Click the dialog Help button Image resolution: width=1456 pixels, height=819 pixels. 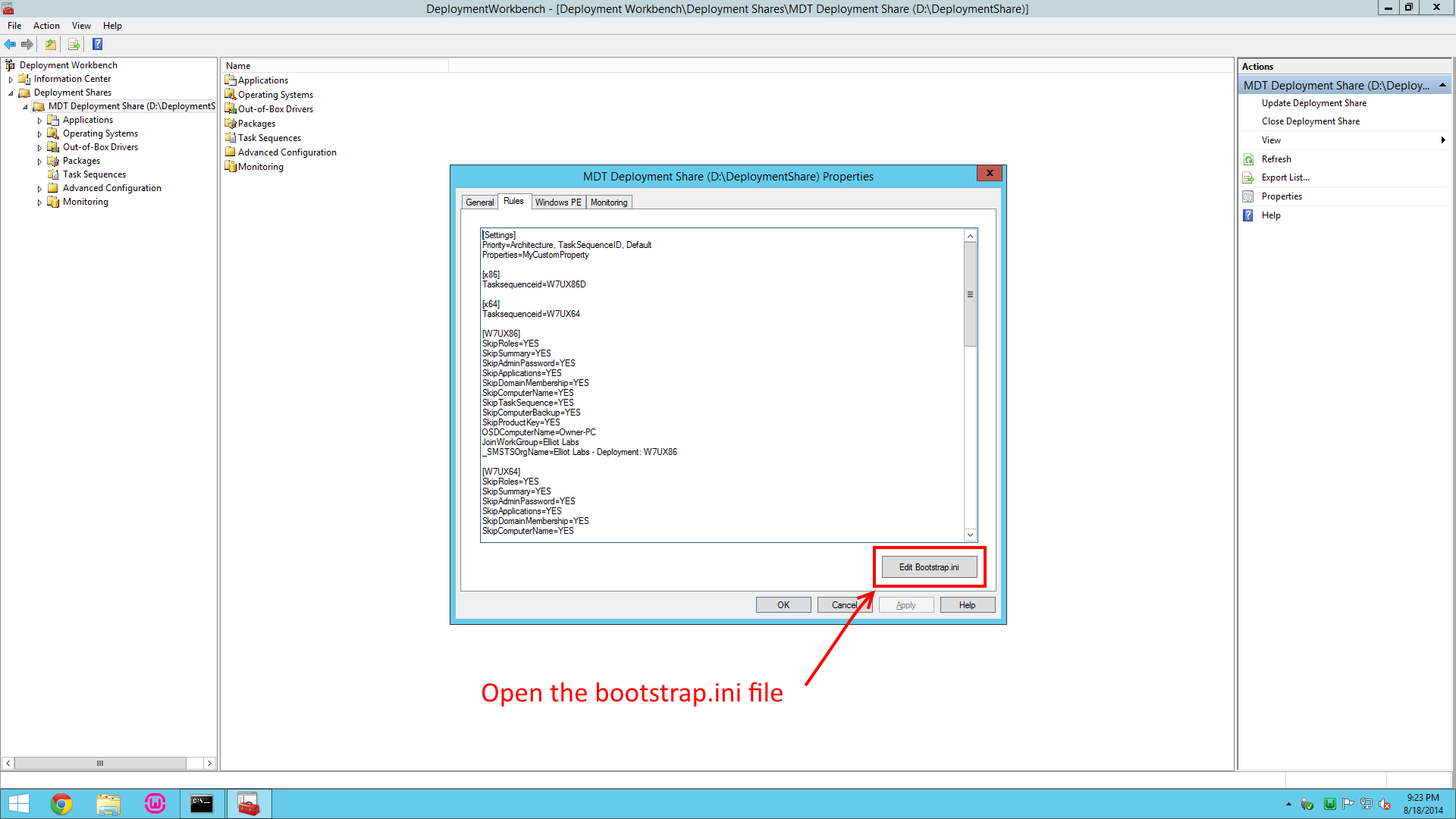967,605
